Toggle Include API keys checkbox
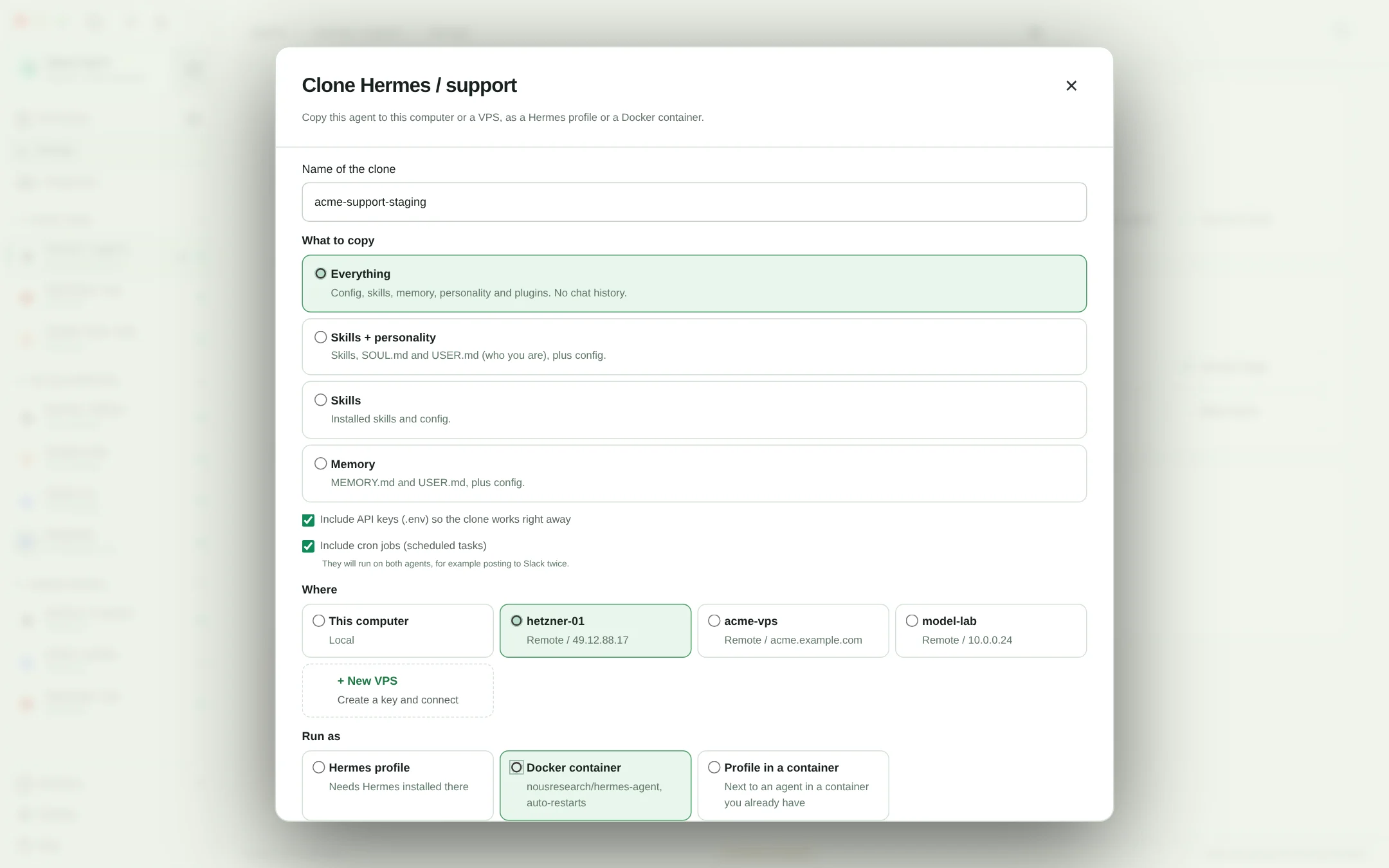 click(x=309, y=520)
